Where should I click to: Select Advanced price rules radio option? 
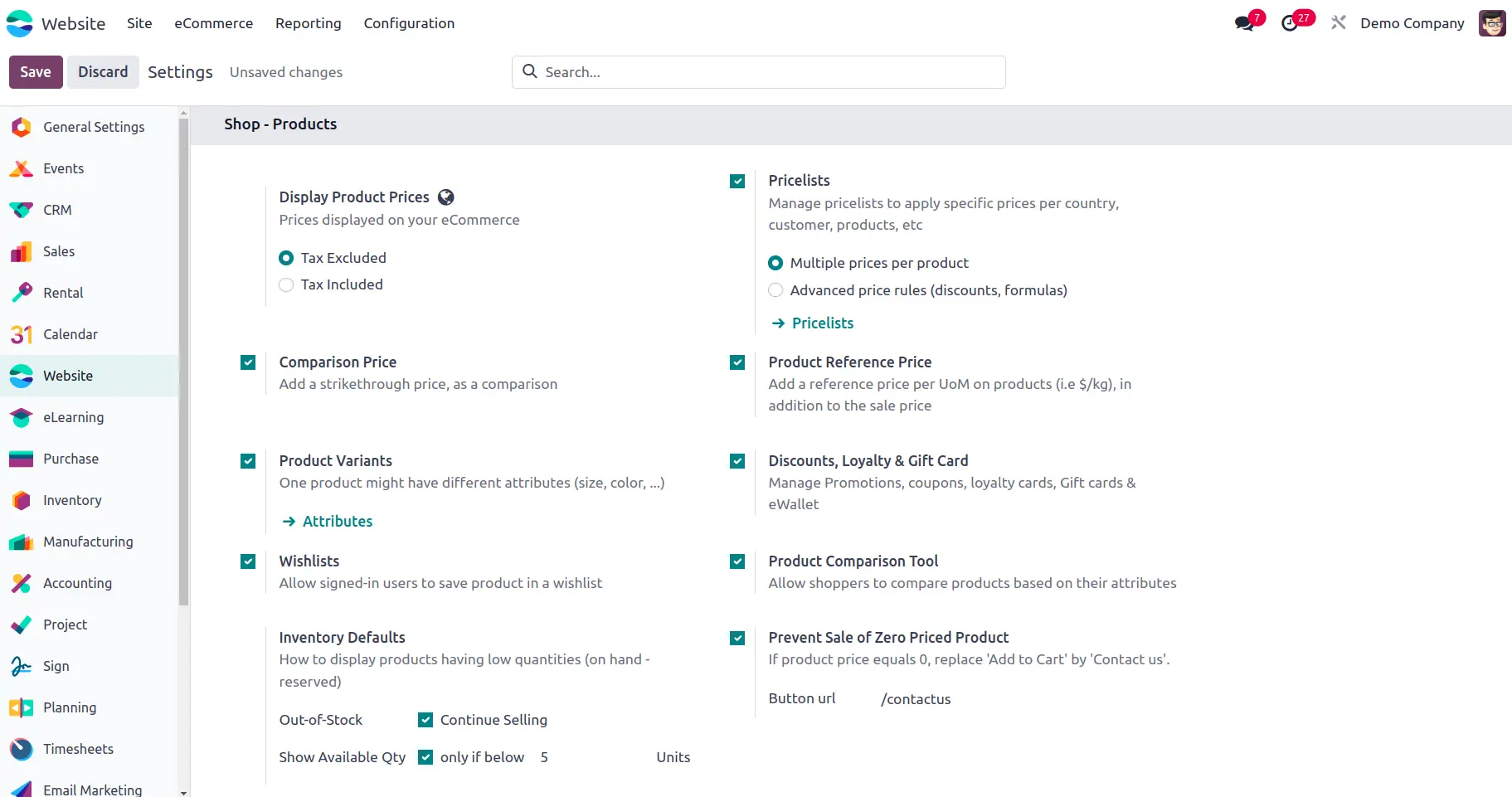[775, 290]
